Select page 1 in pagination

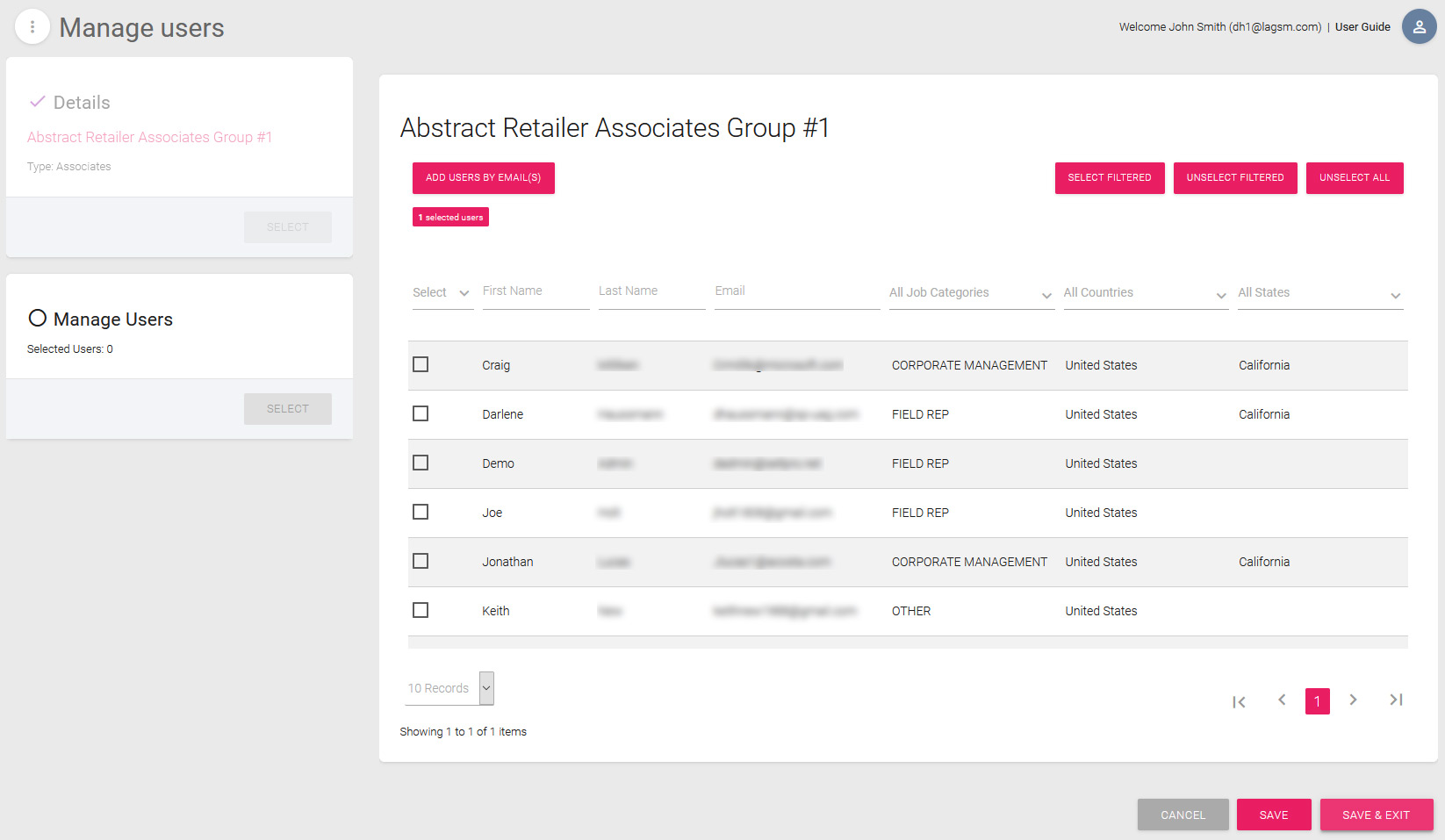[1317, 701]
